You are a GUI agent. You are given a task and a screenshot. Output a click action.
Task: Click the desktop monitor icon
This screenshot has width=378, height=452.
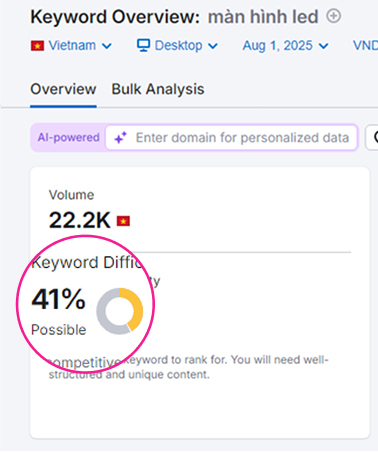click(x=143, y=45)
